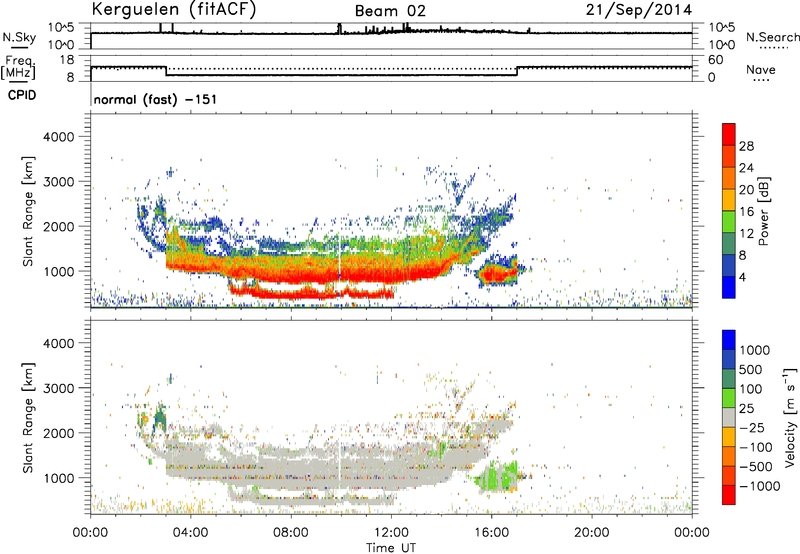
Task: Click the blue bottom of power colorbar
Action: (729, 287)
